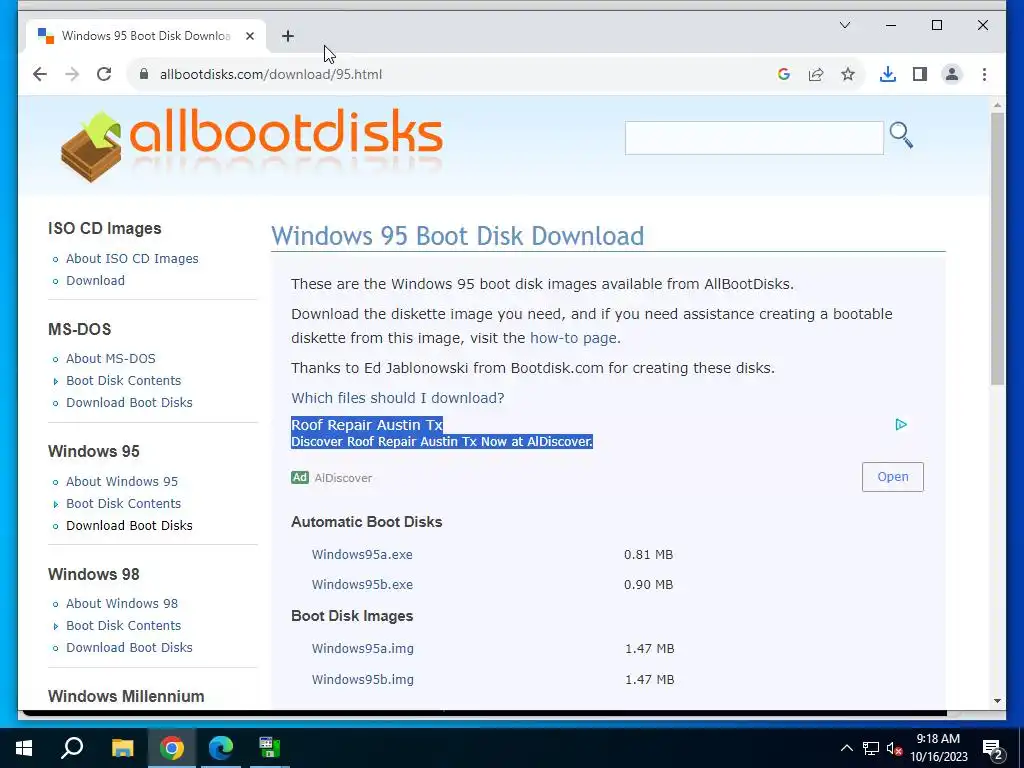Click the scrollbar up arrow
Screen dimensions: 1024x768
click(997, 104)
